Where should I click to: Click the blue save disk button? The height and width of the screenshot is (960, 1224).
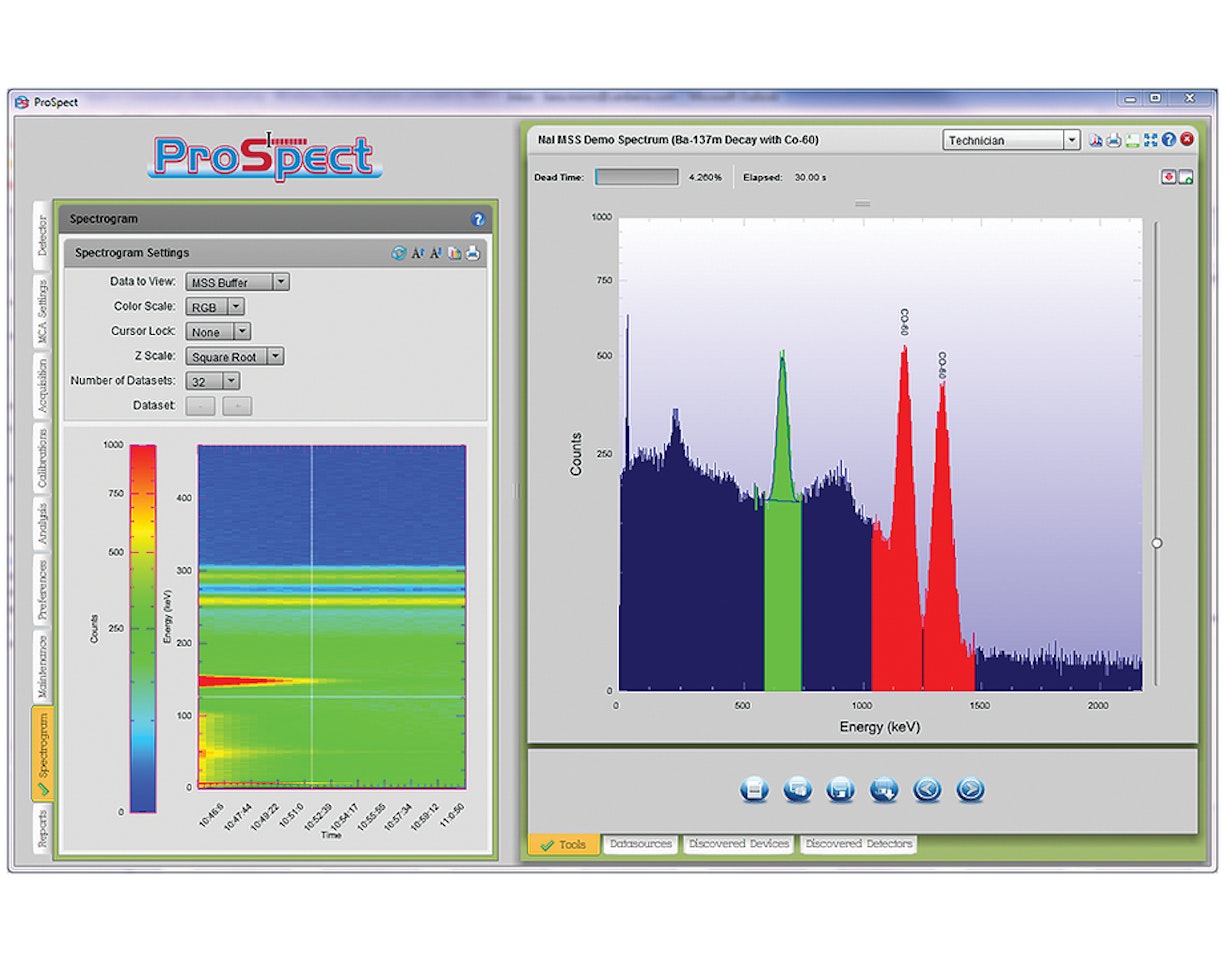pos(841,790)
